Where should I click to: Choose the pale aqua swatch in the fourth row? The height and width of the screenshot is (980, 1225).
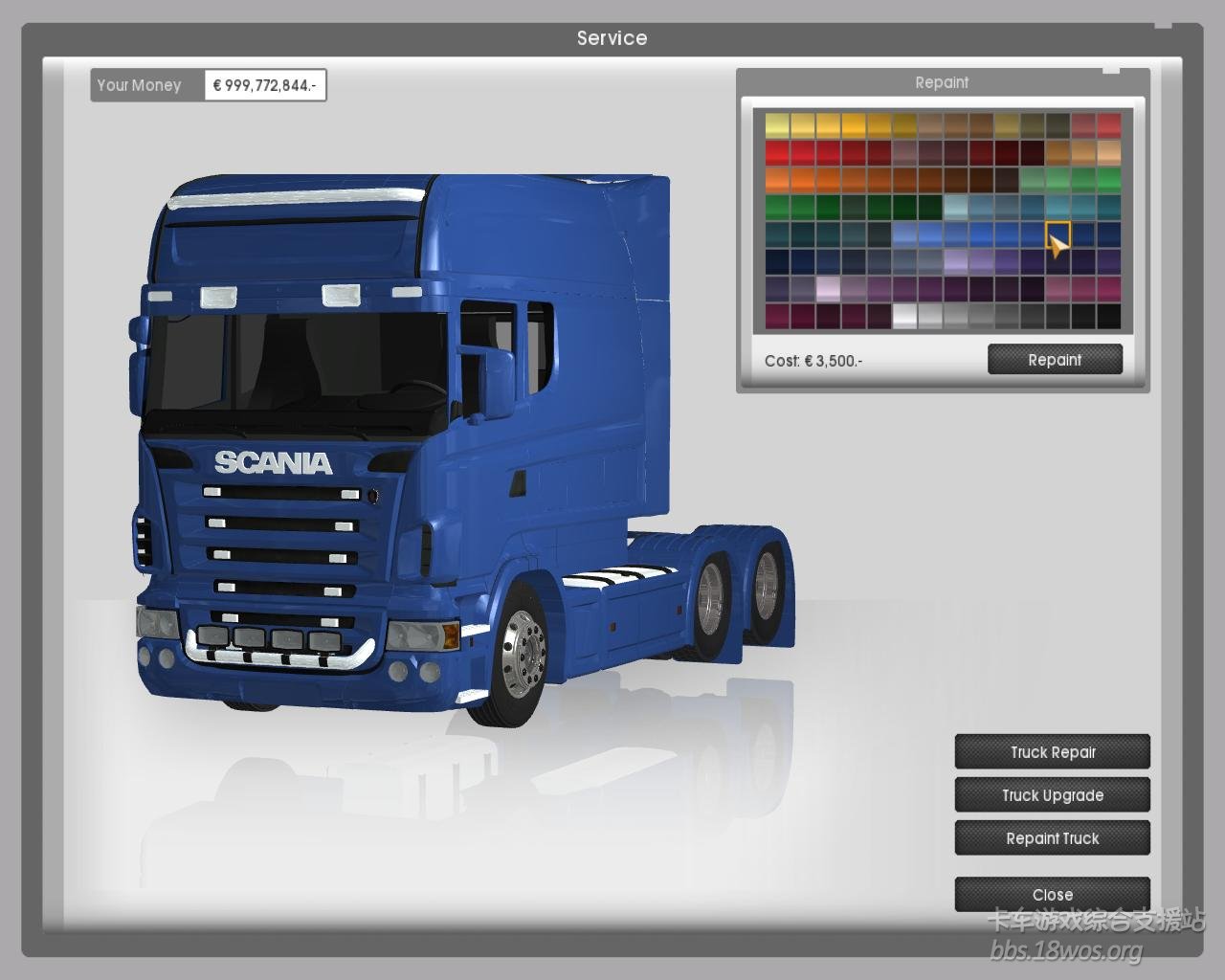click(x=956, y=207)
